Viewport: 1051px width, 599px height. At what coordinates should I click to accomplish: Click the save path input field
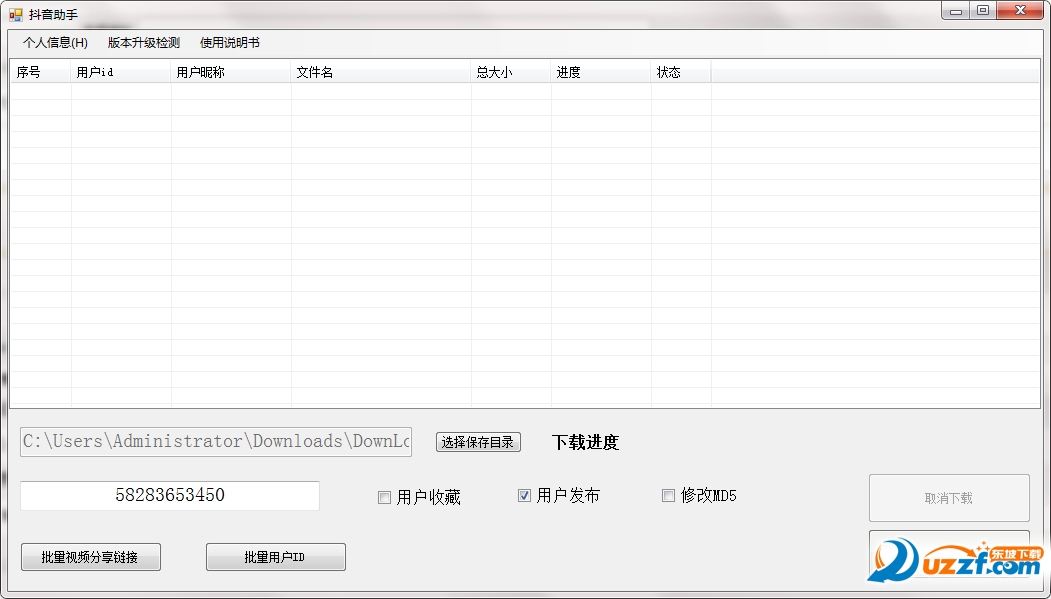(216, 441)
